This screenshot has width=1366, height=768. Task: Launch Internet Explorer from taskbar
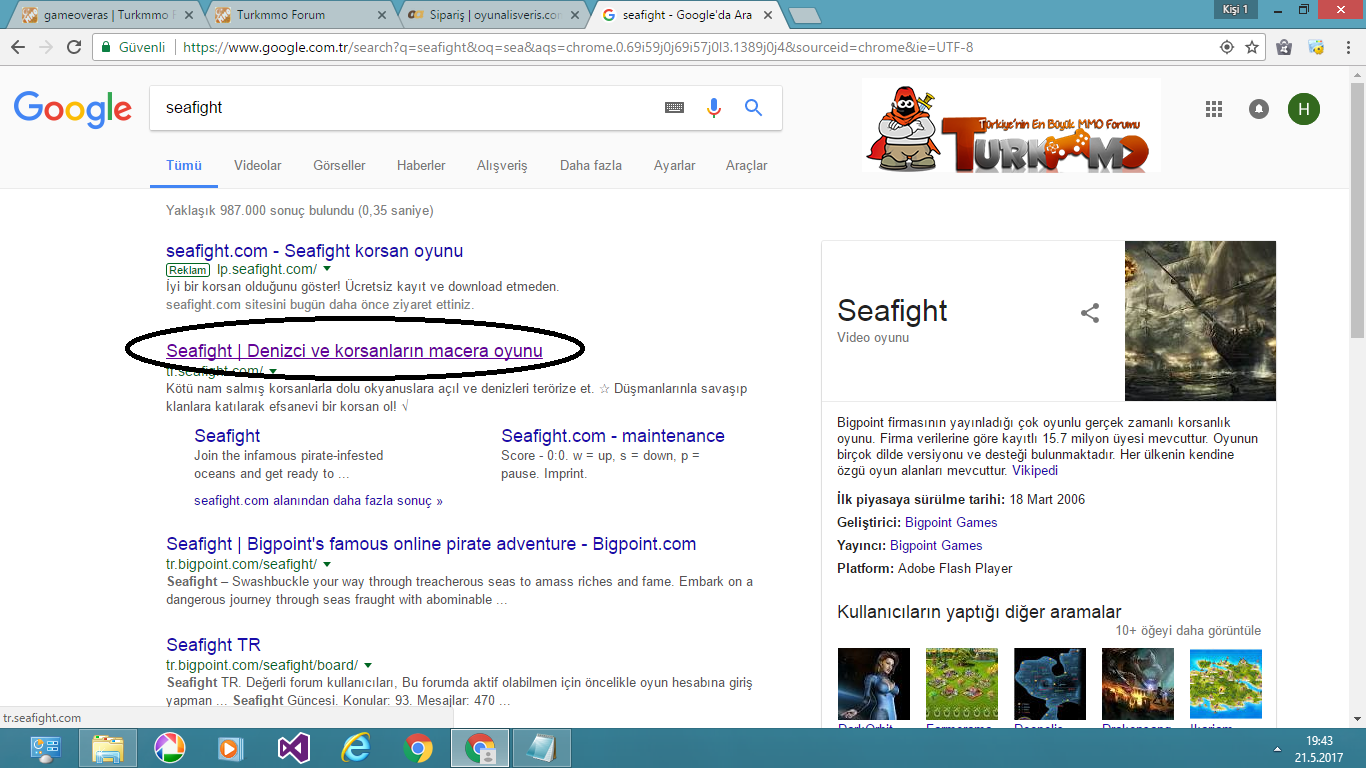[356, 748]
